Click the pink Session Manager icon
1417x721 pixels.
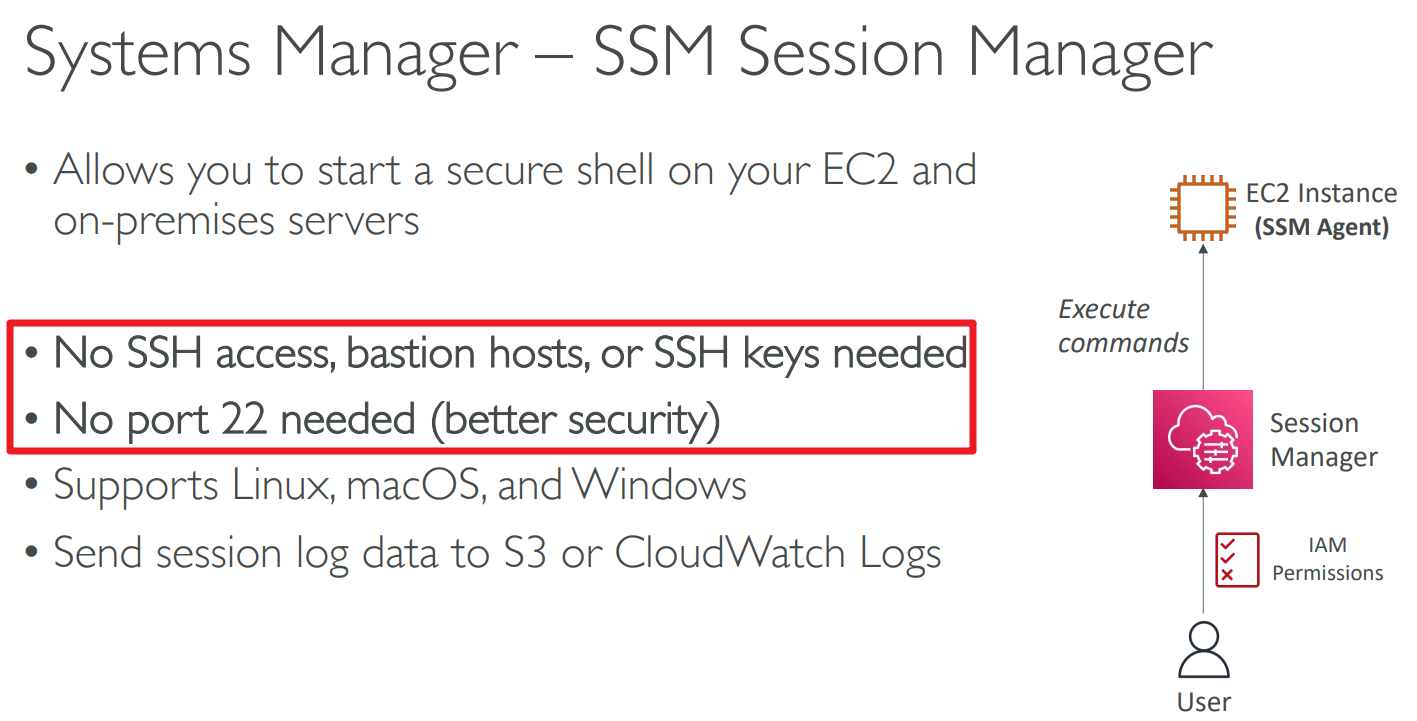[1203, 439]
